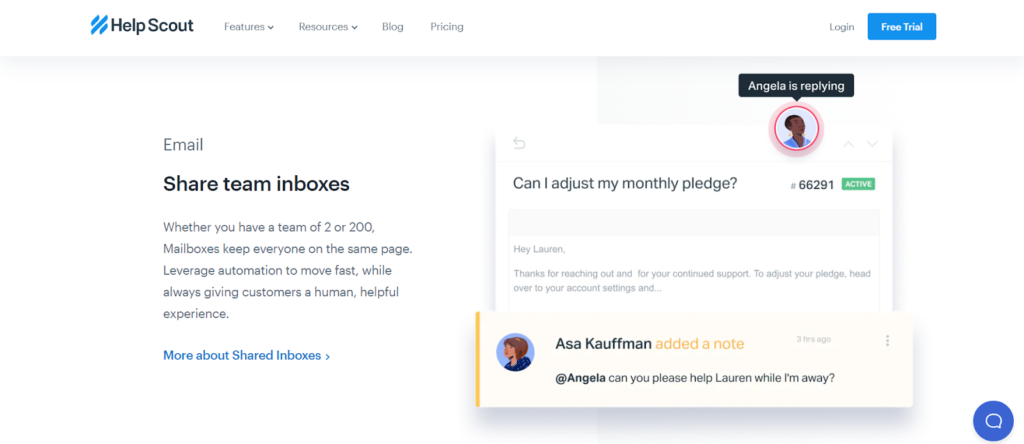Image resolution: width=1024 pixels, height=444 pixels.
Task: Click the up chevron in the conversation header
Action: pyautogui.click(x=849, y=144)
